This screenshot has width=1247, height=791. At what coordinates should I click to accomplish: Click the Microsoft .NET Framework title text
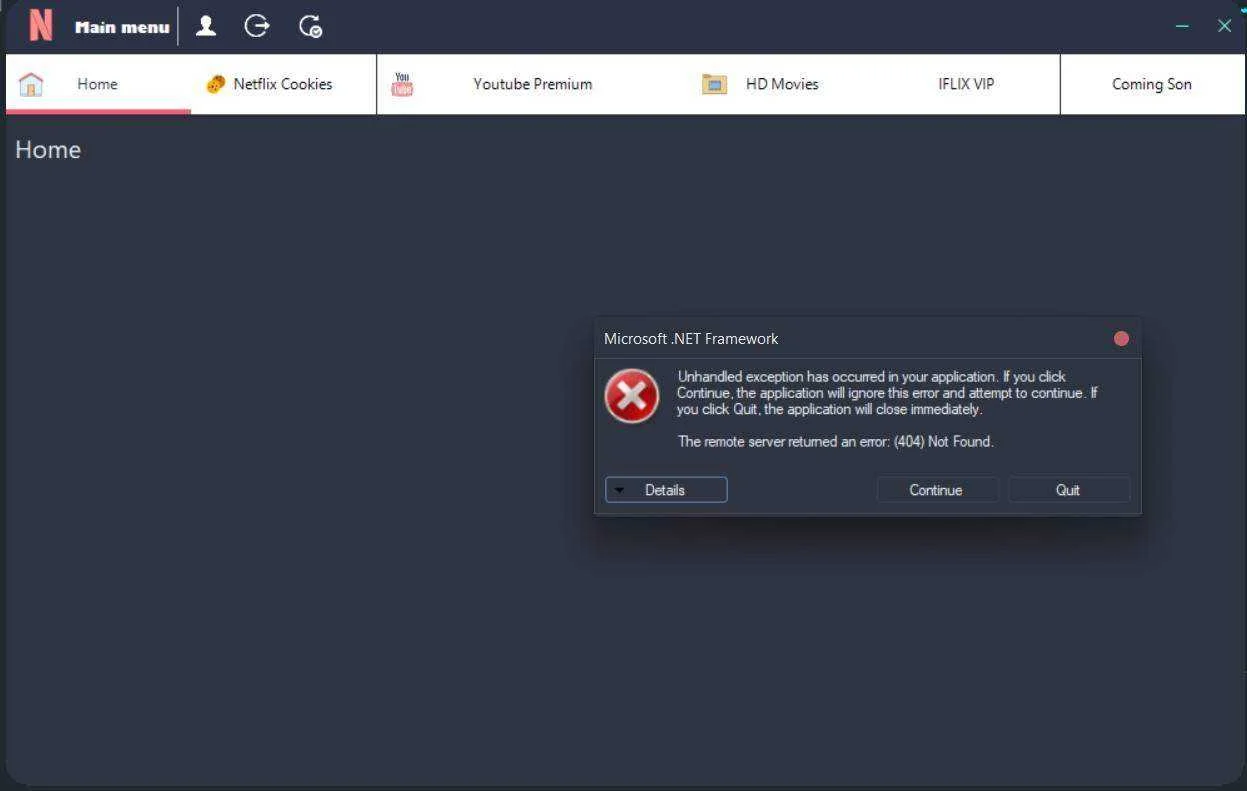691,339
